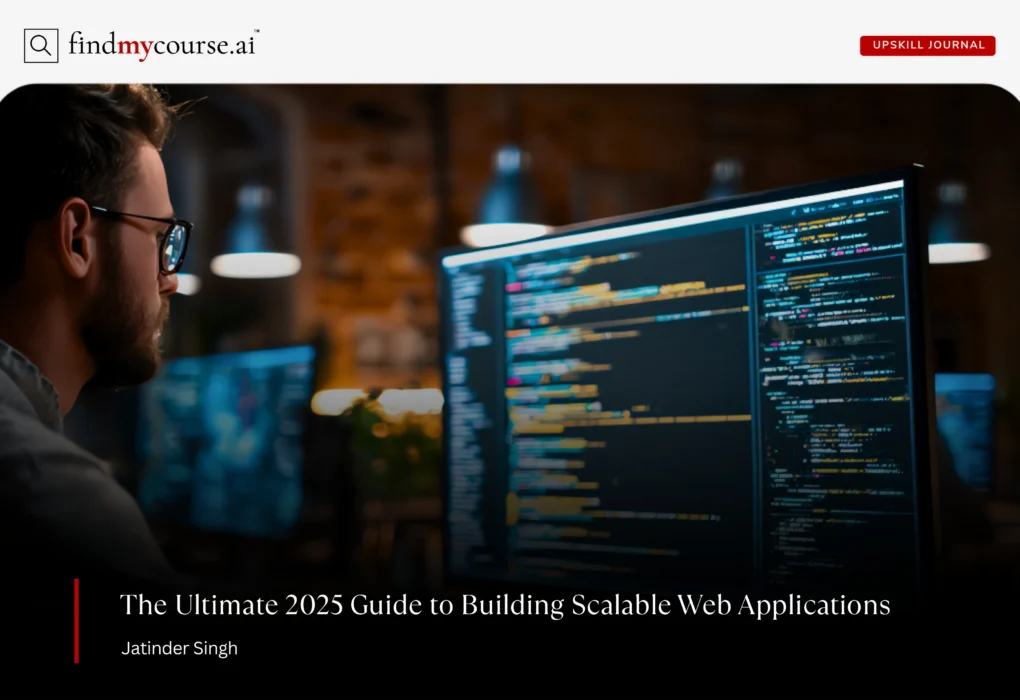Screen dimensions: 1020x700
Task: Click the empty white header area
Action: click(550, 45)
